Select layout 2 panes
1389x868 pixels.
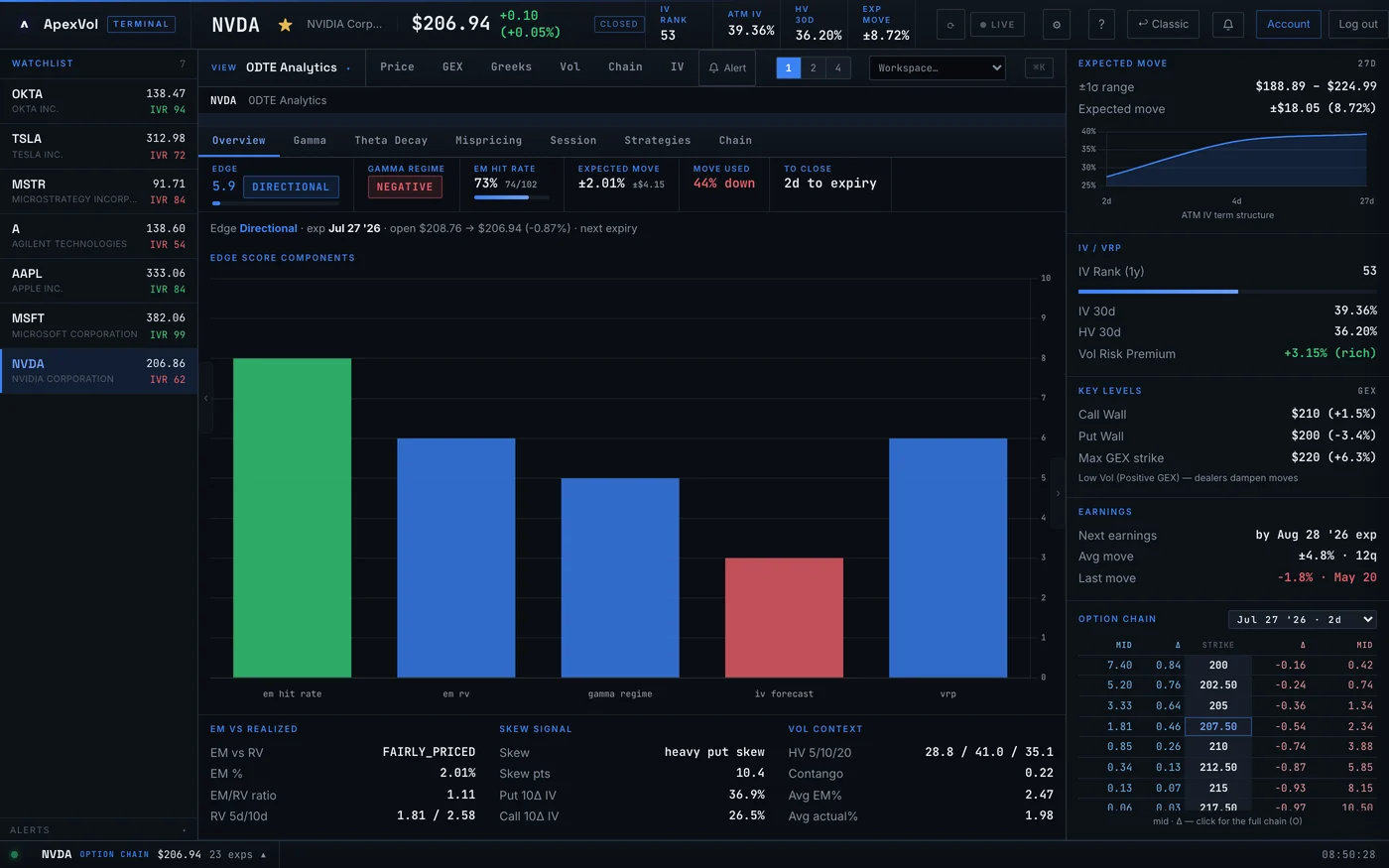[x=814, y=67]
